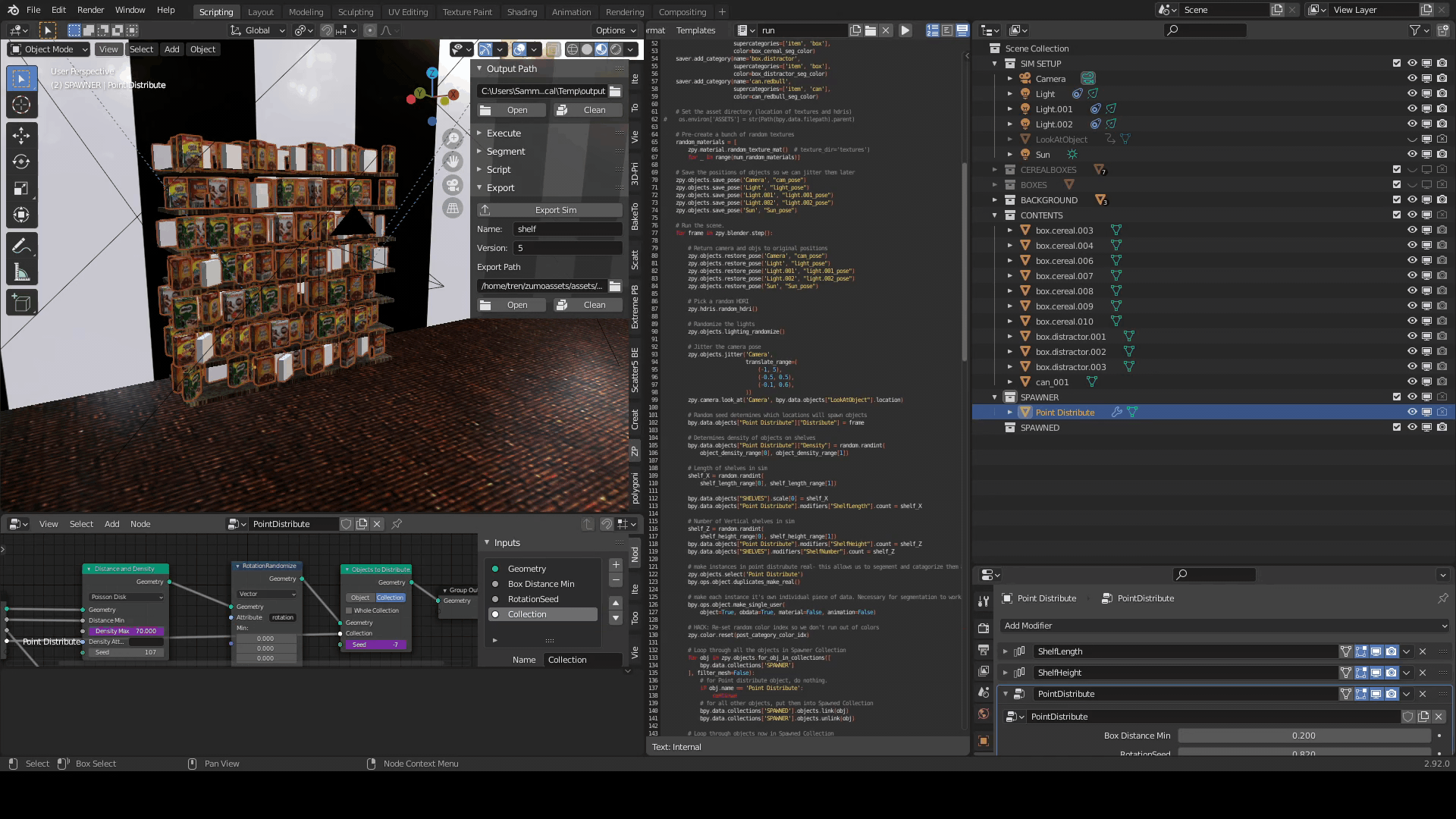
Task: Uncheck SIM SETUP collection exclude checkbox
Action: pos(1397,64)
